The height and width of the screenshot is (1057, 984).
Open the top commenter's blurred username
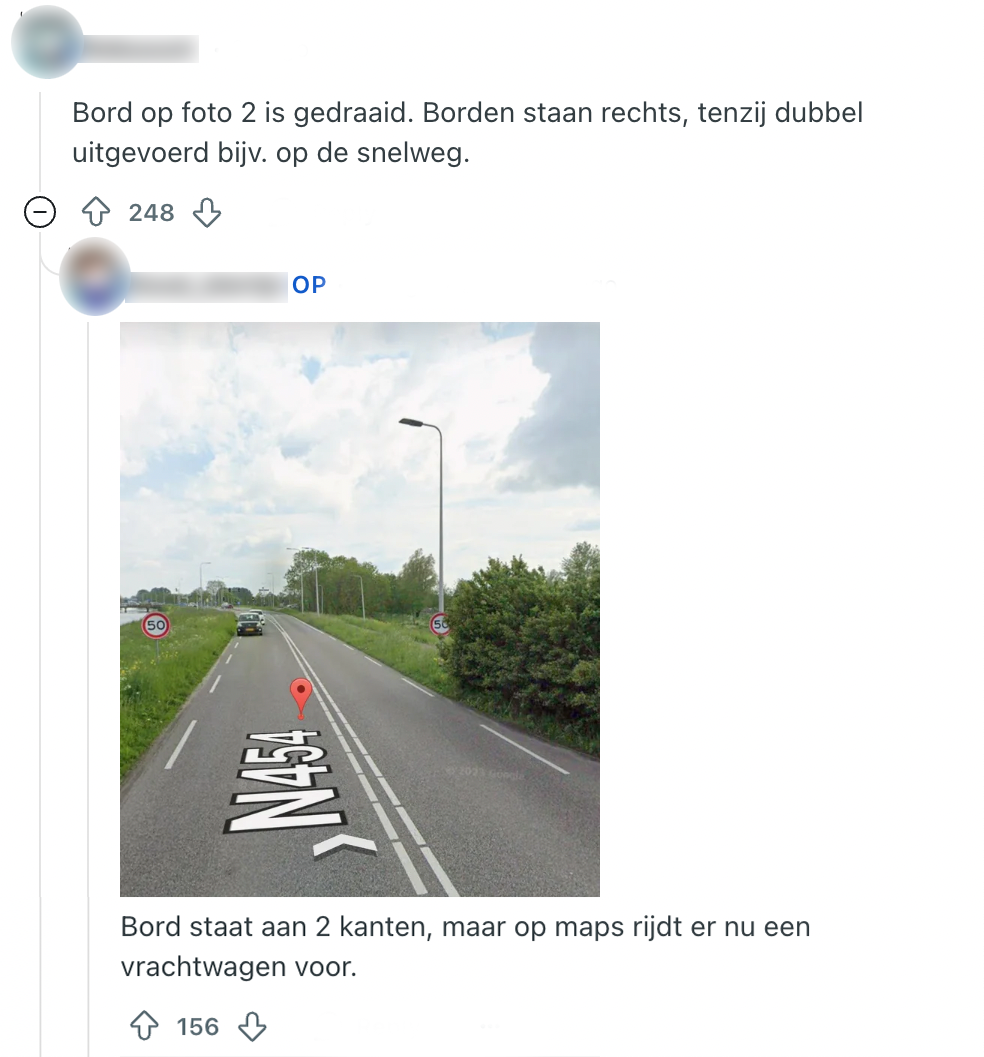pos(140,49)
